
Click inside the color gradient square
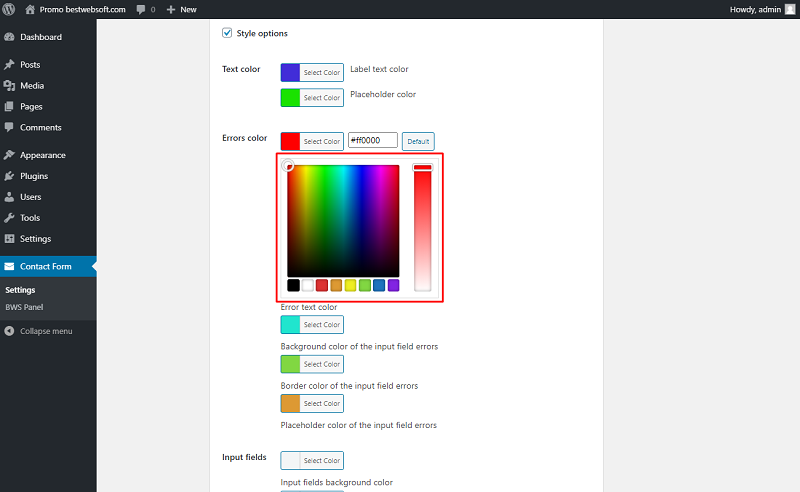pyautogui.click(x=343, y=221)
